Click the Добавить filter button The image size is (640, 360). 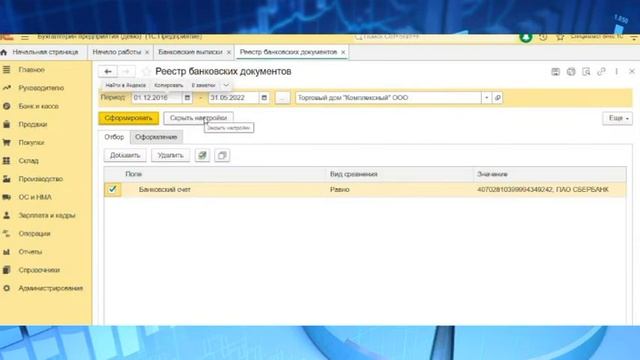click(x=125, y=156)
